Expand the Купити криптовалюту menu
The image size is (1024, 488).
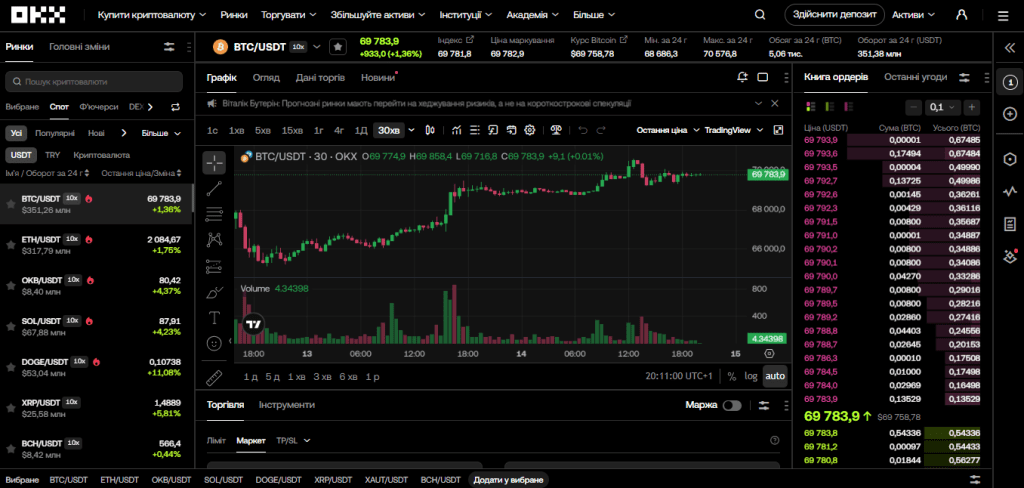point(152,14)
